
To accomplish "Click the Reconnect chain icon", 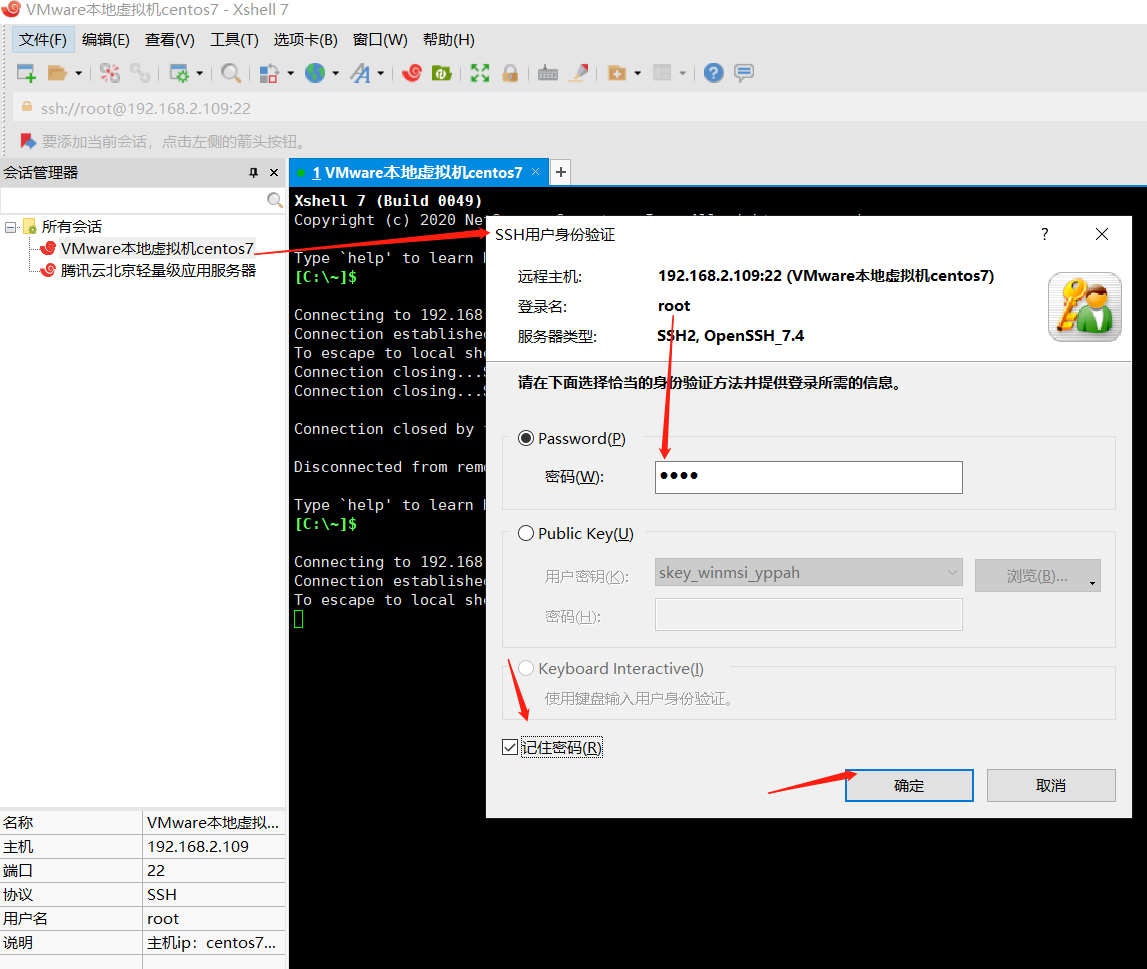I will 140,73.
